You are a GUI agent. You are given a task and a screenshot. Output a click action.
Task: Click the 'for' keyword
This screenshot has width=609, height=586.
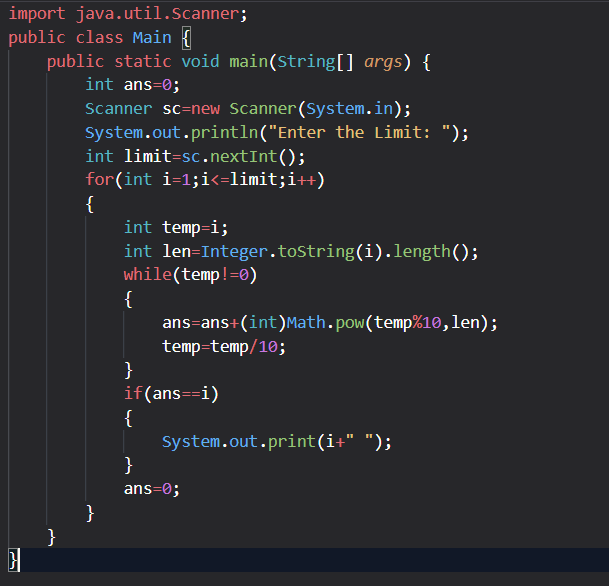click(x=100, y=180)
